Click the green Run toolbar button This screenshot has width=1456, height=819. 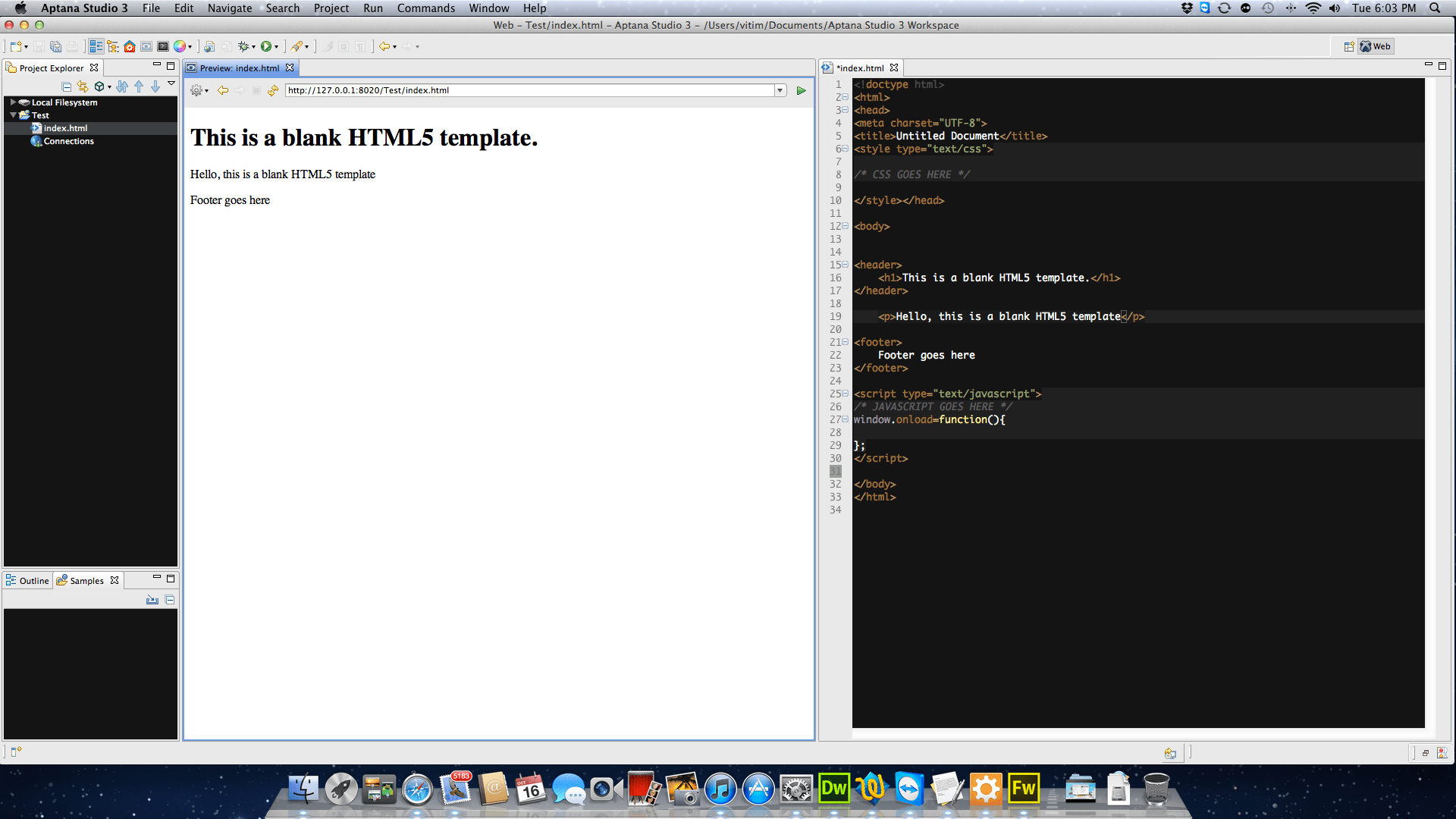(x=266, y=46)
